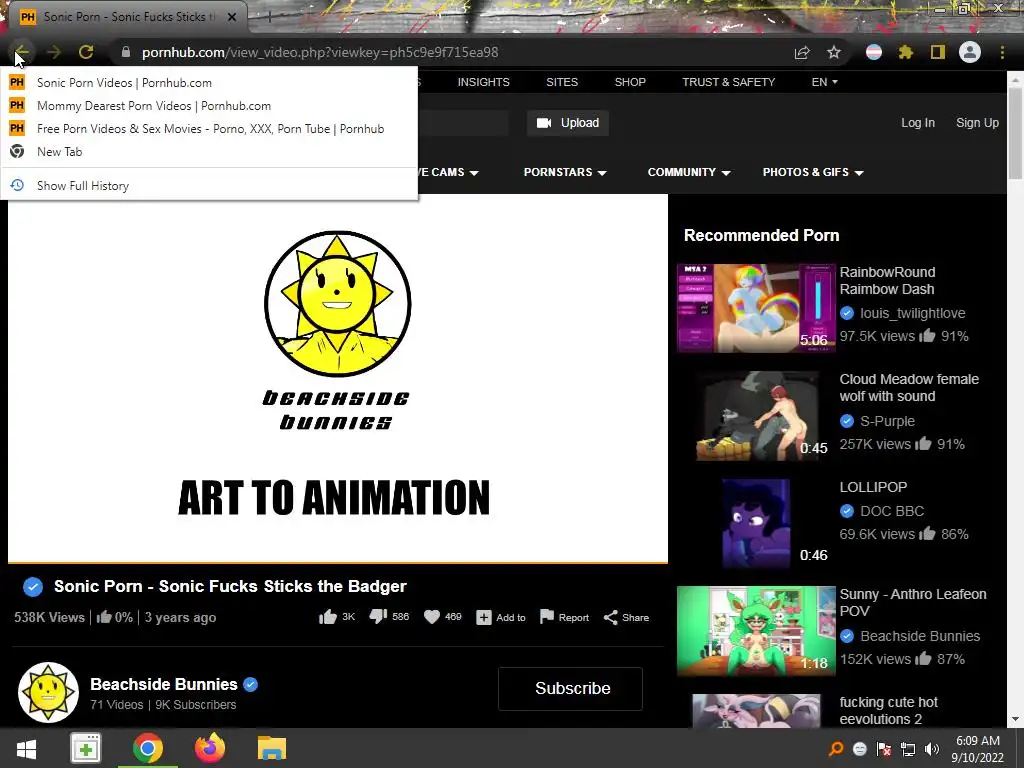Screen dimensions: 1024x768
Task: Open the Beachside Bunnies channel avatar
Action: [x=48, y=692]
